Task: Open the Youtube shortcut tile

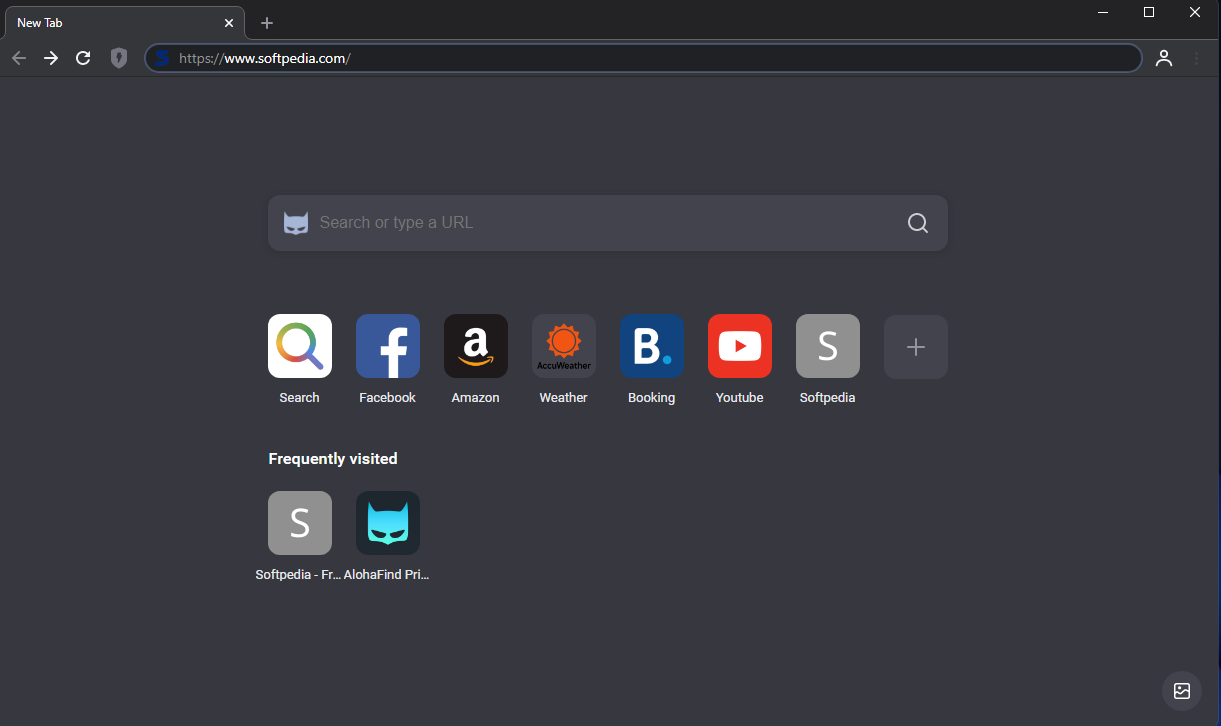Action: click(740, 346)
